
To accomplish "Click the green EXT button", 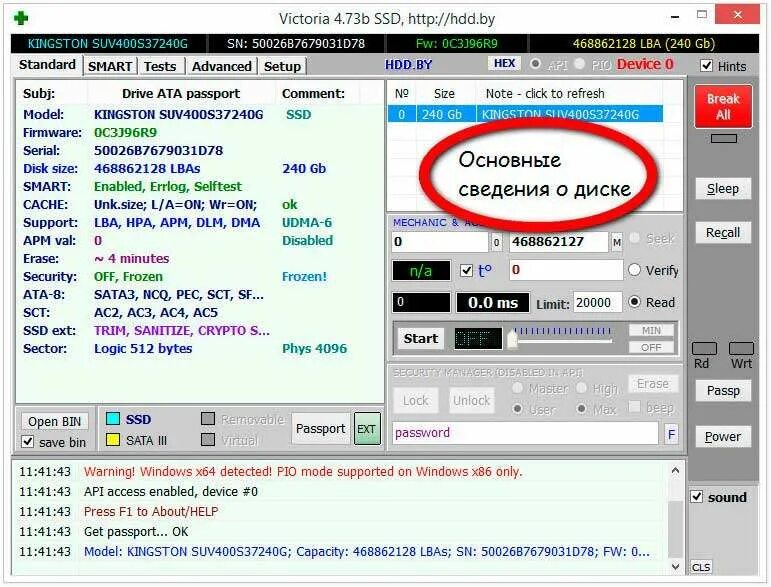I will coord(367,429).
